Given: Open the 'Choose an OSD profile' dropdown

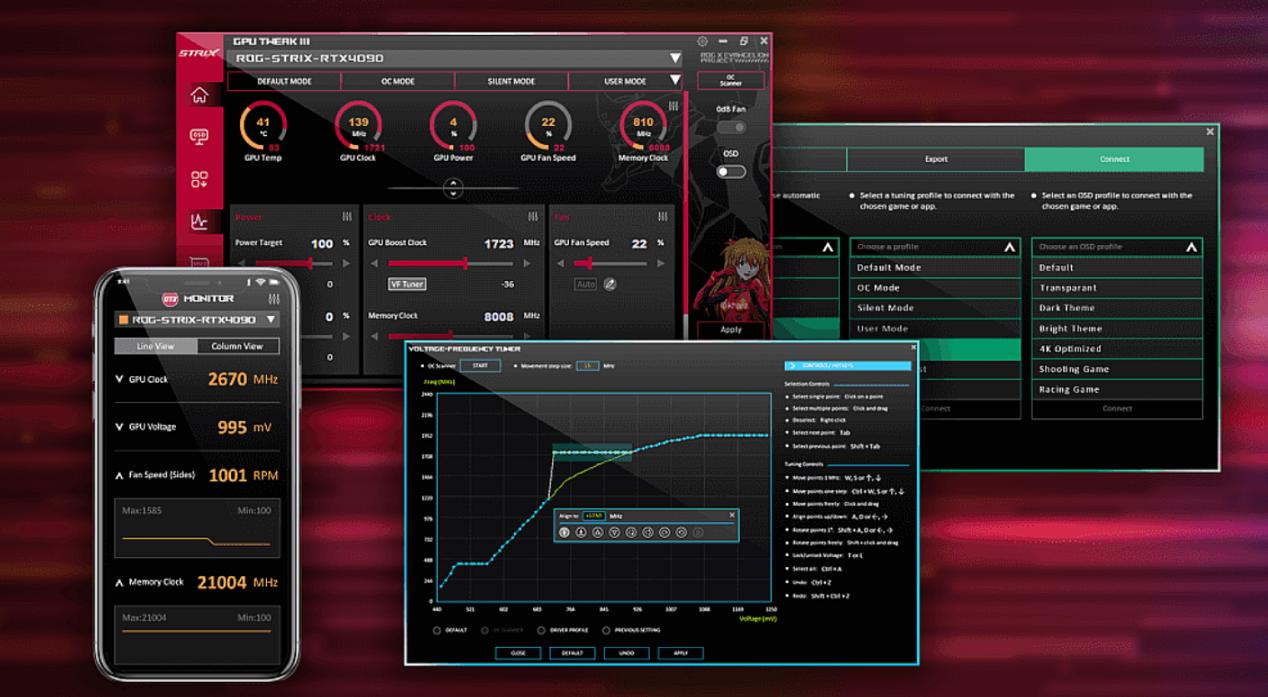Looking at the screenshot, I should 1116,247.
